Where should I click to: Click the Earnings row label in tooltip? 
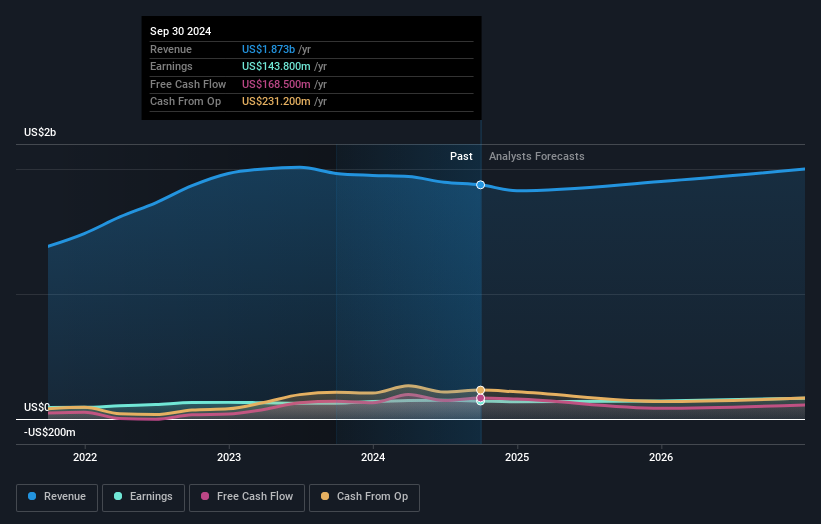point(171,66)
